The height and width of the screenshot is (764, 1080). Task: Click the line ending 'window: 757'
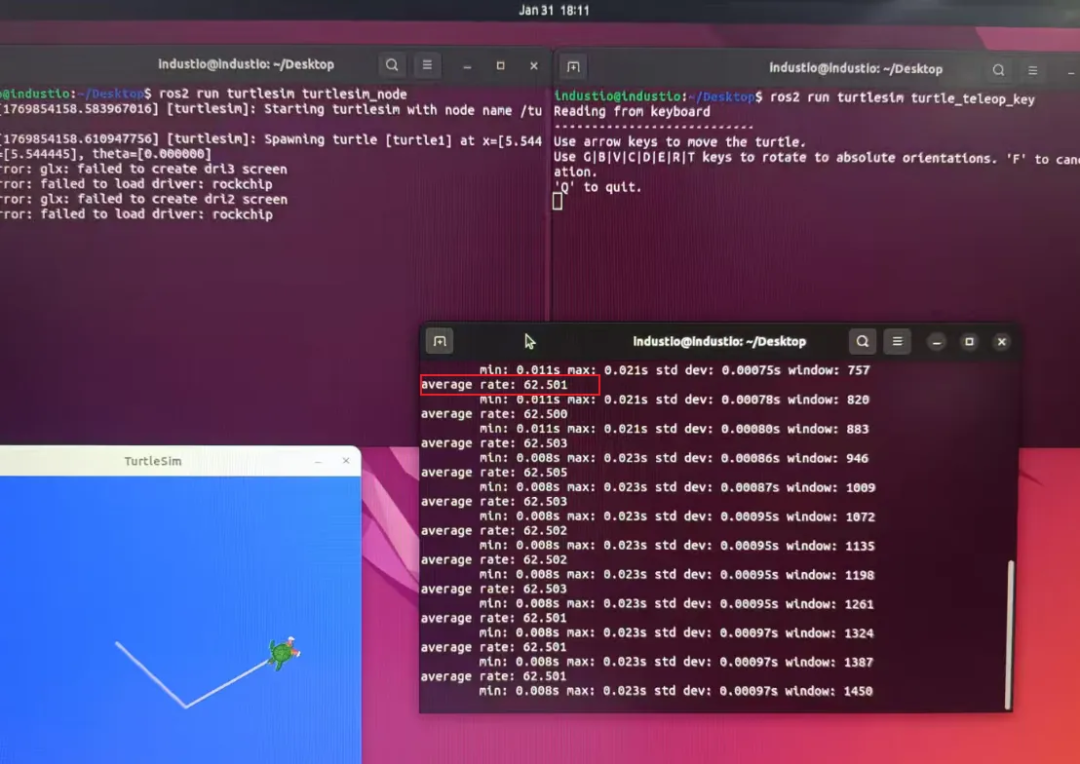pyautogui.click(x=674, y=370)
